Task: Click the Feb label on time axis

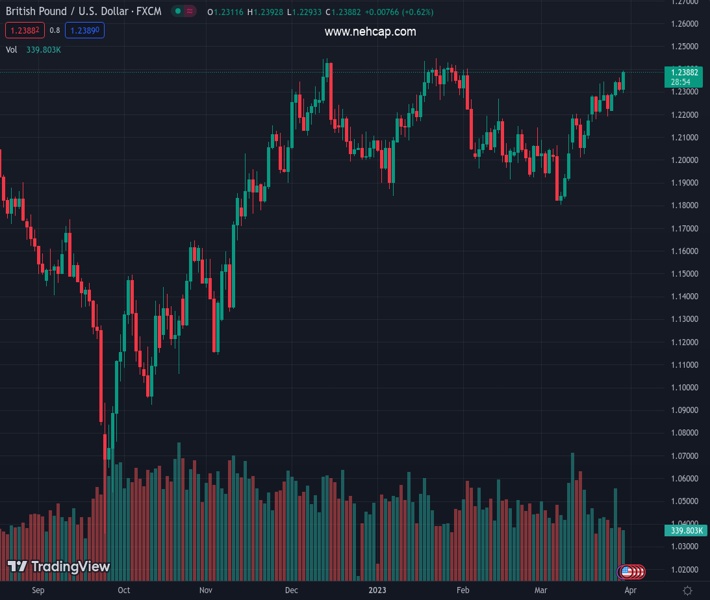Action: point(461,590)
